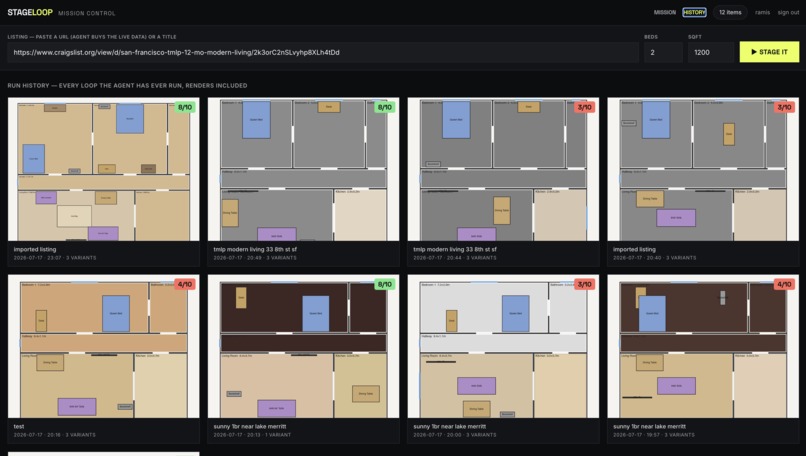
Task: Click the MISSION CONTROL header text
Action: pyautogui.click(x=87, y=13)
